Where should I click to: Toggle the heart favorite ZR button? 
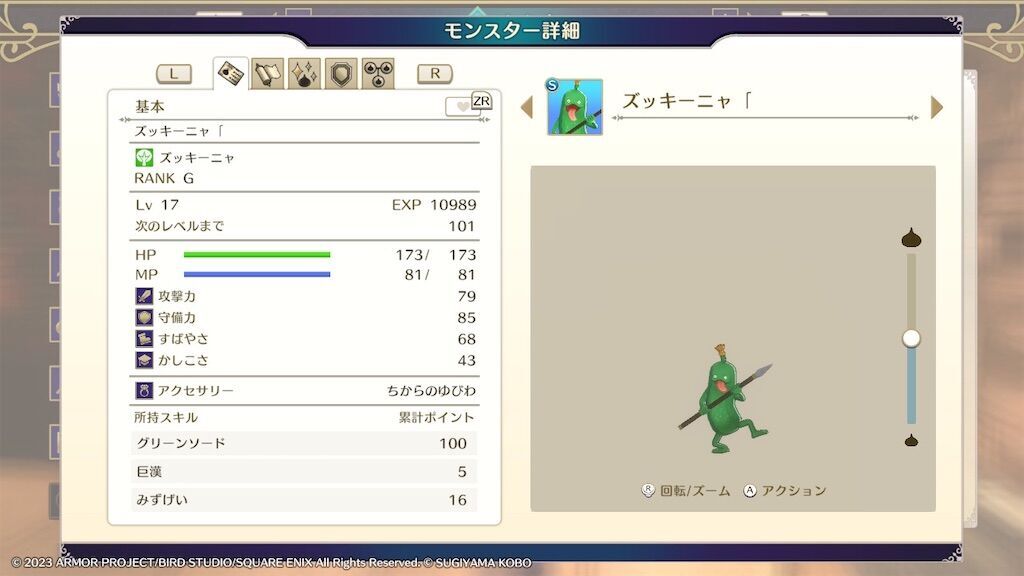[468, 104]
